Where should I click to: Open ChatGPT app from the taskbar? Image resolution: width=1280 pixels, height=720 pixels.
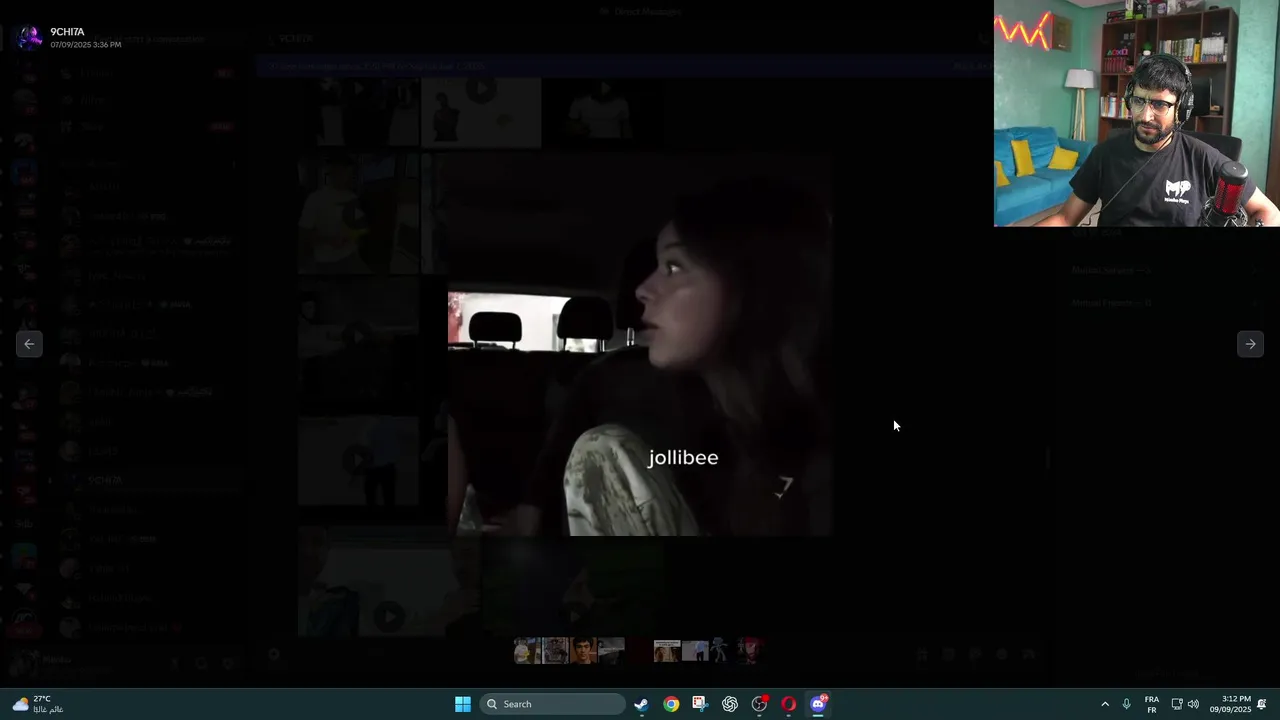coord(730,704)
